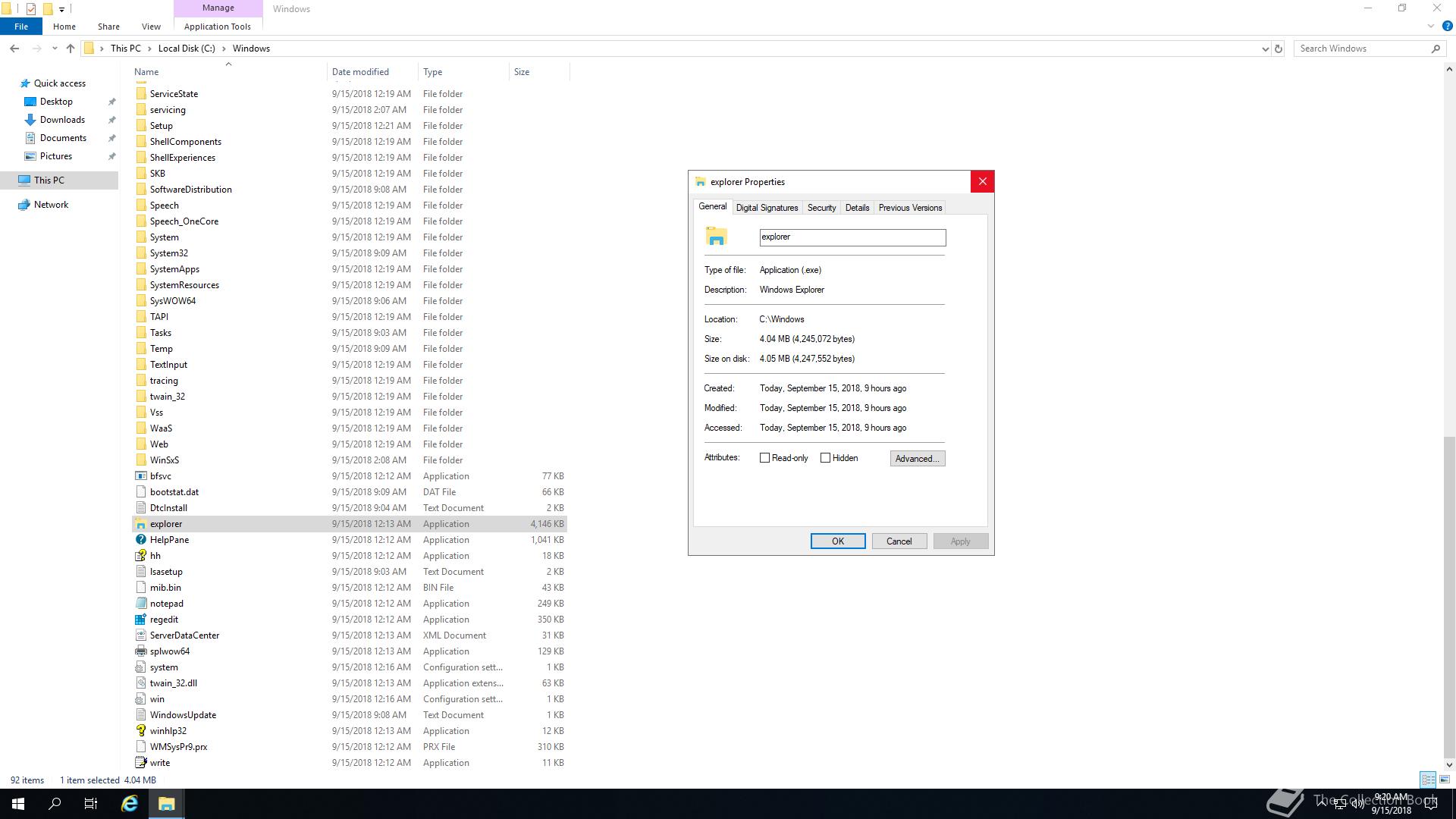Click the write application icon

point(140,763)
